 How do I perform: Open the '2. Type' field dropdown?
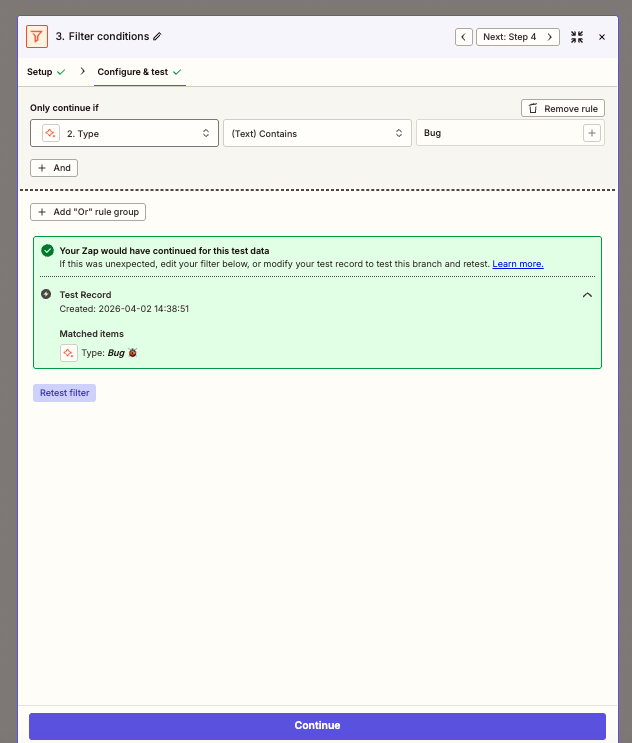point(124,133)
